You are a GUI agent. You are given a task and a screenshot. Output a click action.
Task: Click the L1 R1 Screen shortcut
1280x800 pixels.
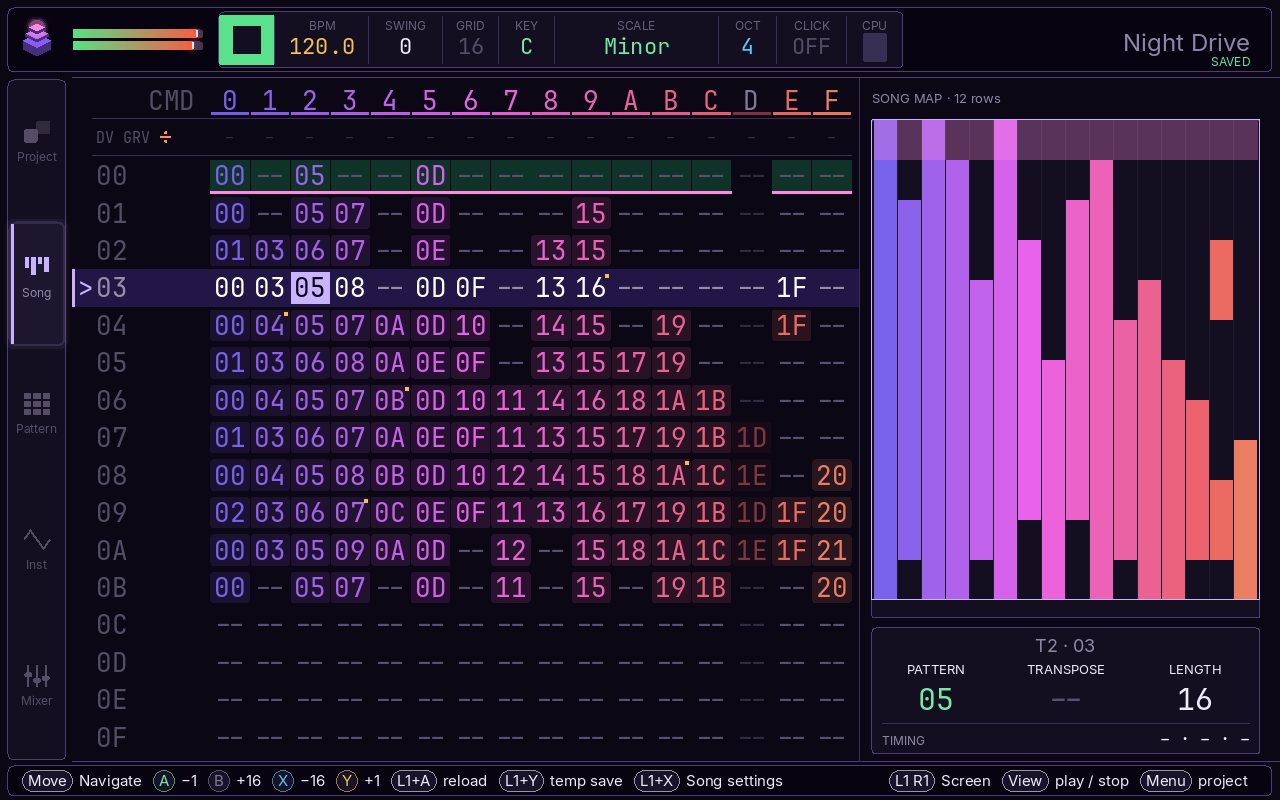[x=939, y=781]
